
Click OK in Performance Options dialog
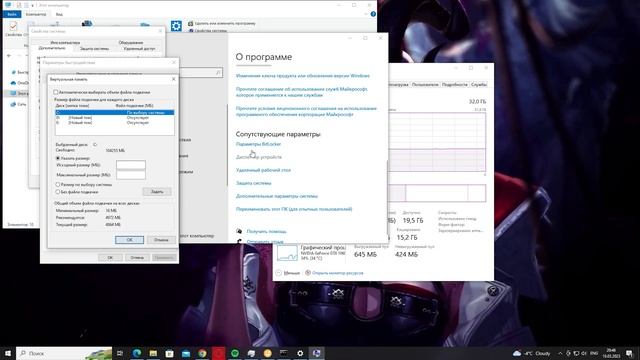tap(110, 258)
